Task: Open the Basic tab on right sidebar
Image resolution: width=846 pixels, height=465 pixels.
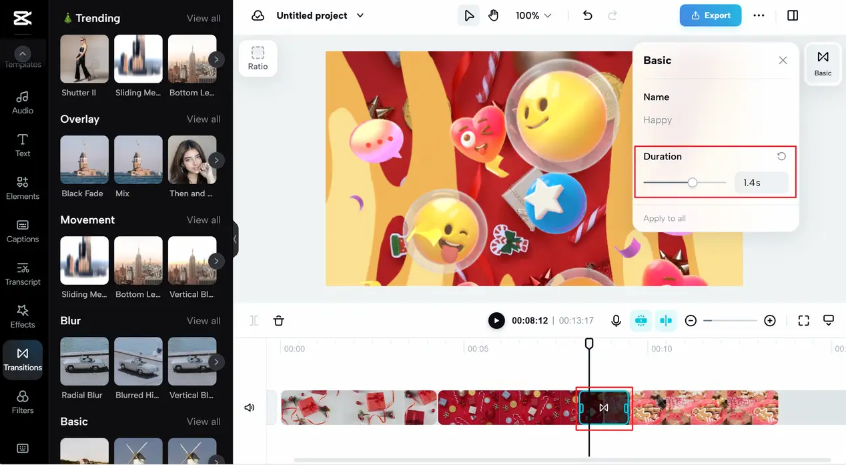Action: pos(823,63)
